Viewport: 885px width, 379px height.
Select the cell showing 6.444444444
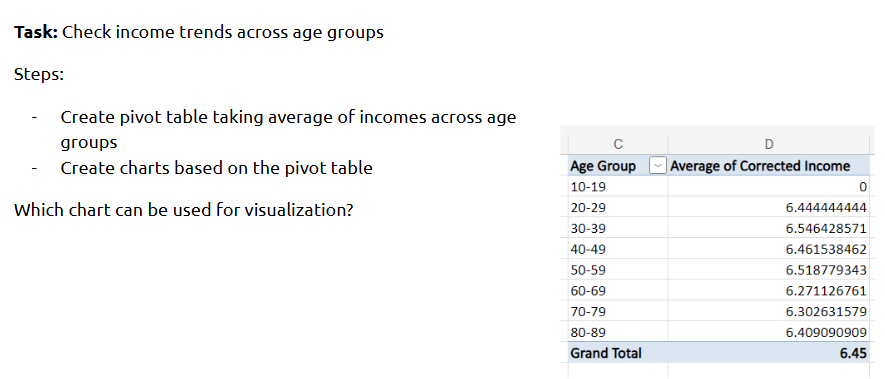tap(769, 207)
